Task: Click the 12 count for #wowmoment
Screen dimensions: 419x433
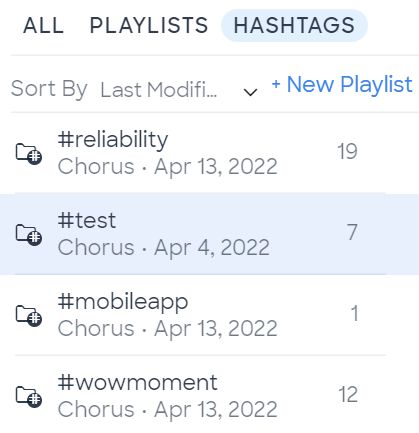Action: coord(348,395)
